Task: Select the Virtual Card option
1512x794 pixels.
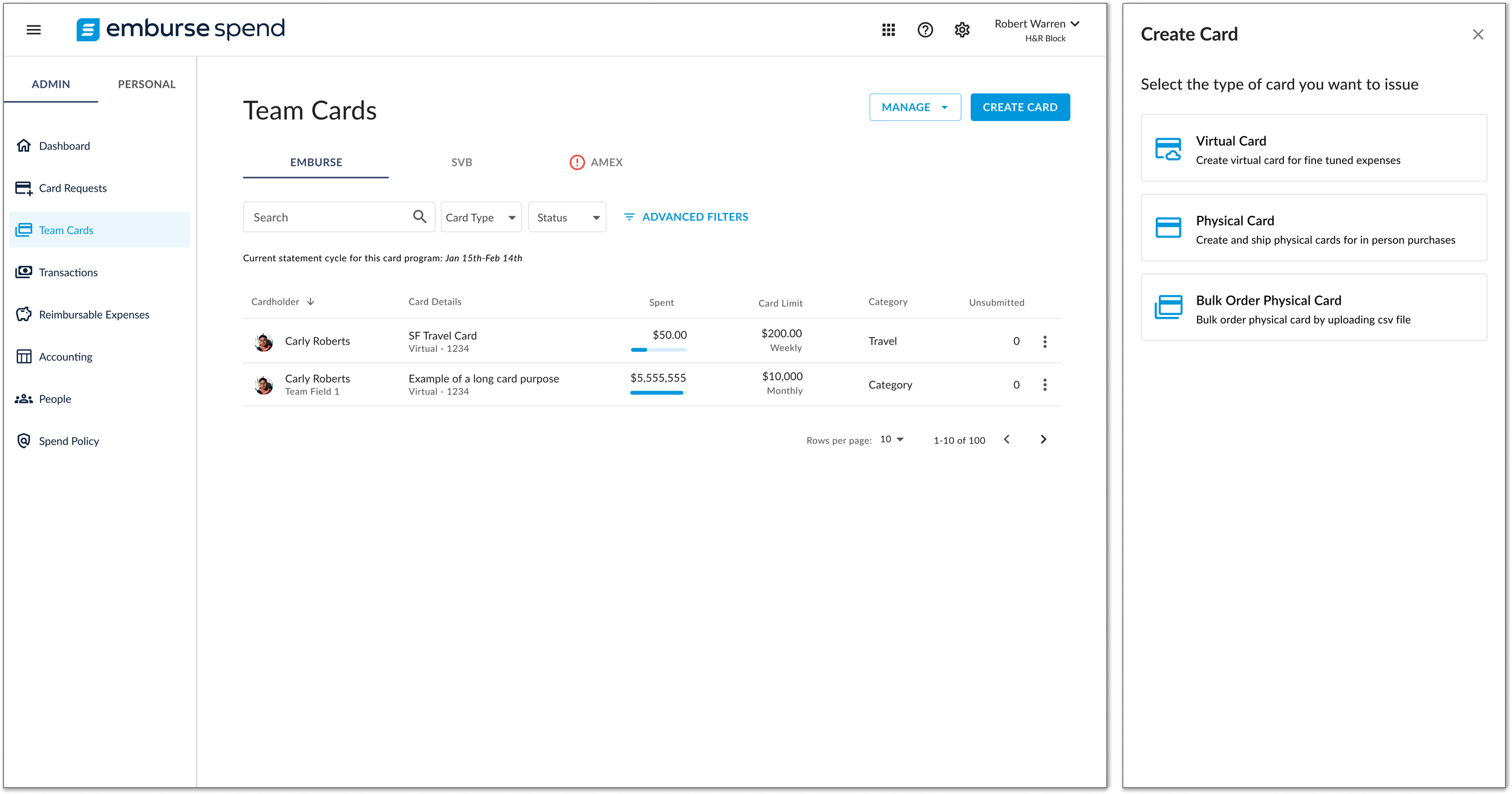Action: click(x=1313, y=148)
